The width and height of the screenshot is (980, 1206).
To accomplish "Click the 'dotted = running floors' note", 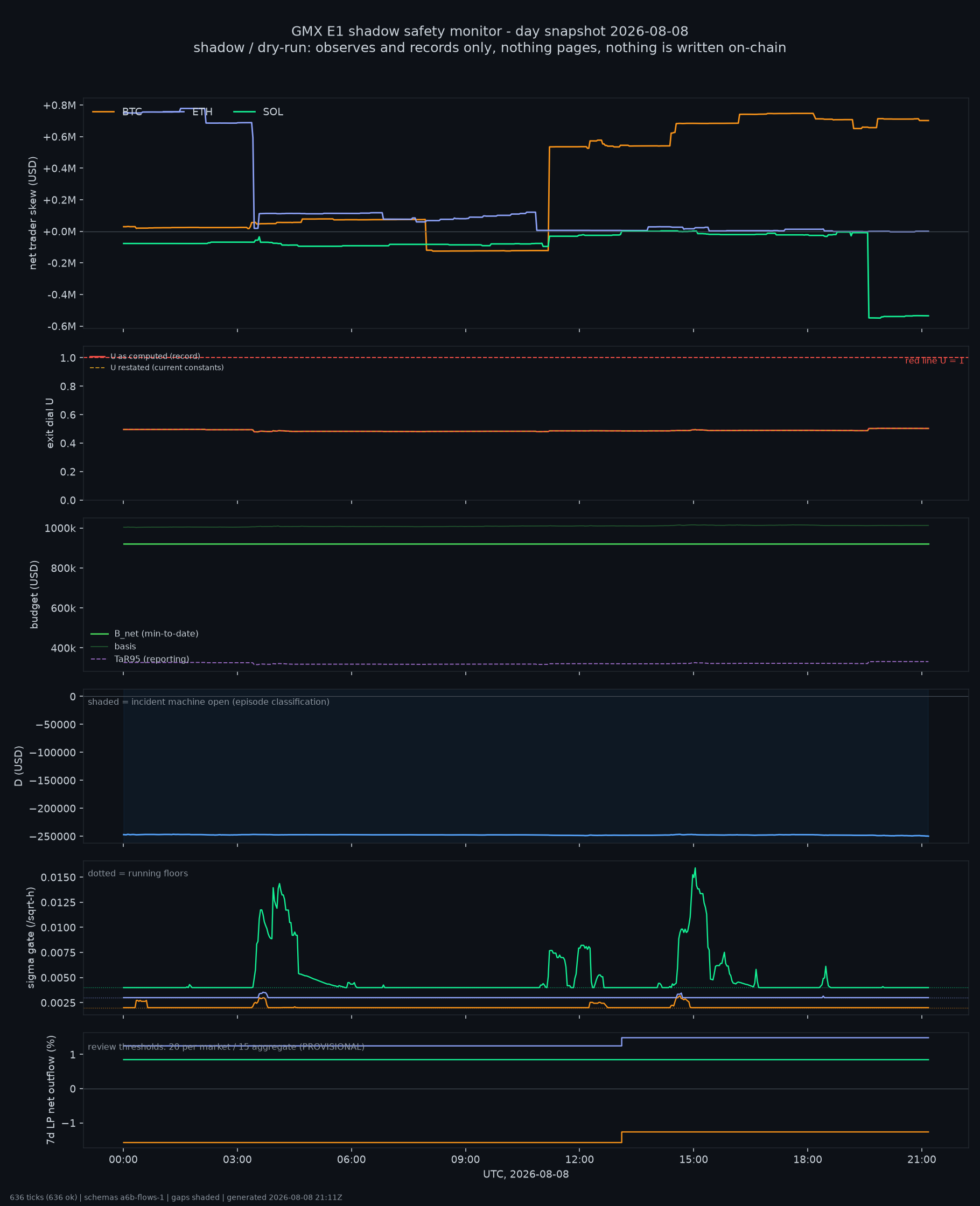I will pyautogui.click(x=138, y=873).
